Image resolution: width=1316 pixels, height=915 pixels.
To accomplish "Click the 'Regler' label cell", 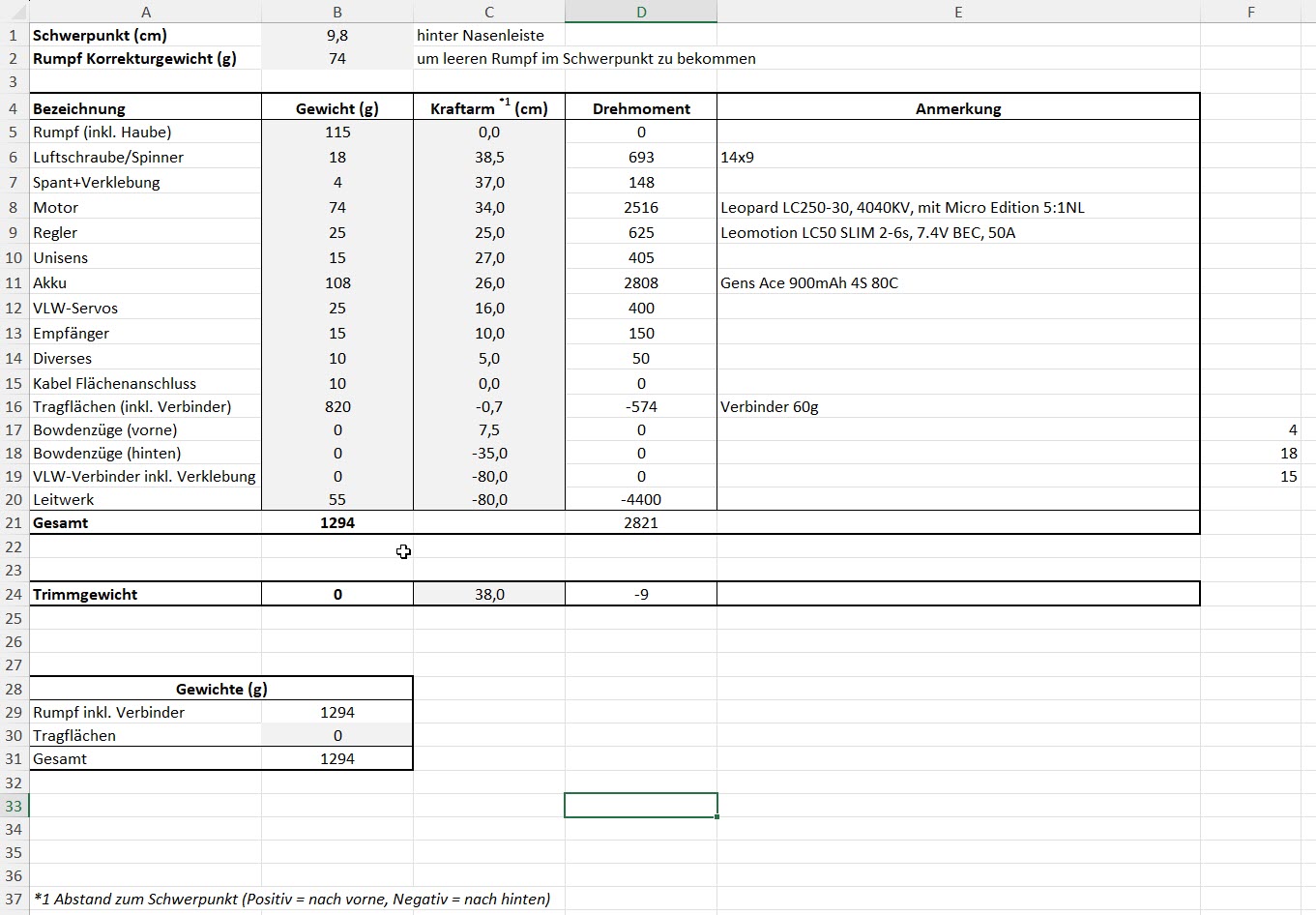I will [145, 232].
